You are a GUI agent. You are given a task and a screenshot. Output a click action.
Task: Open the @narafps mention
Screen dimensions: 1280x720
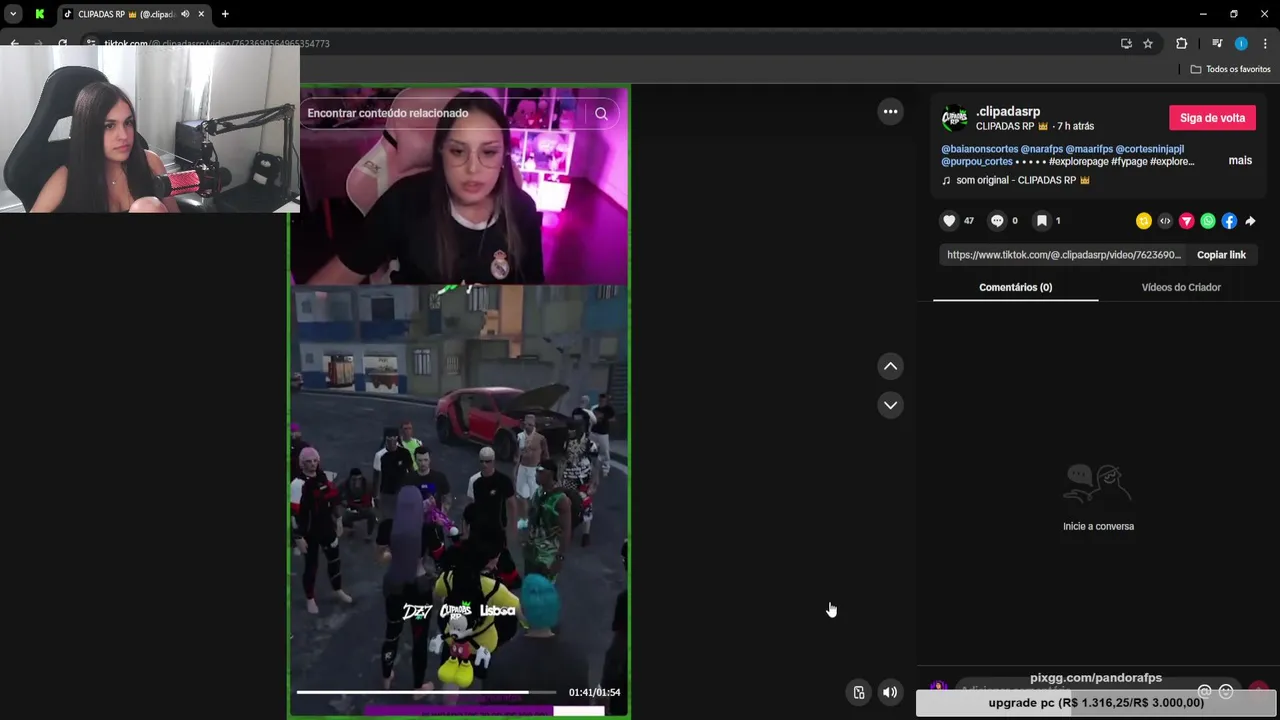coord(1041,149)
